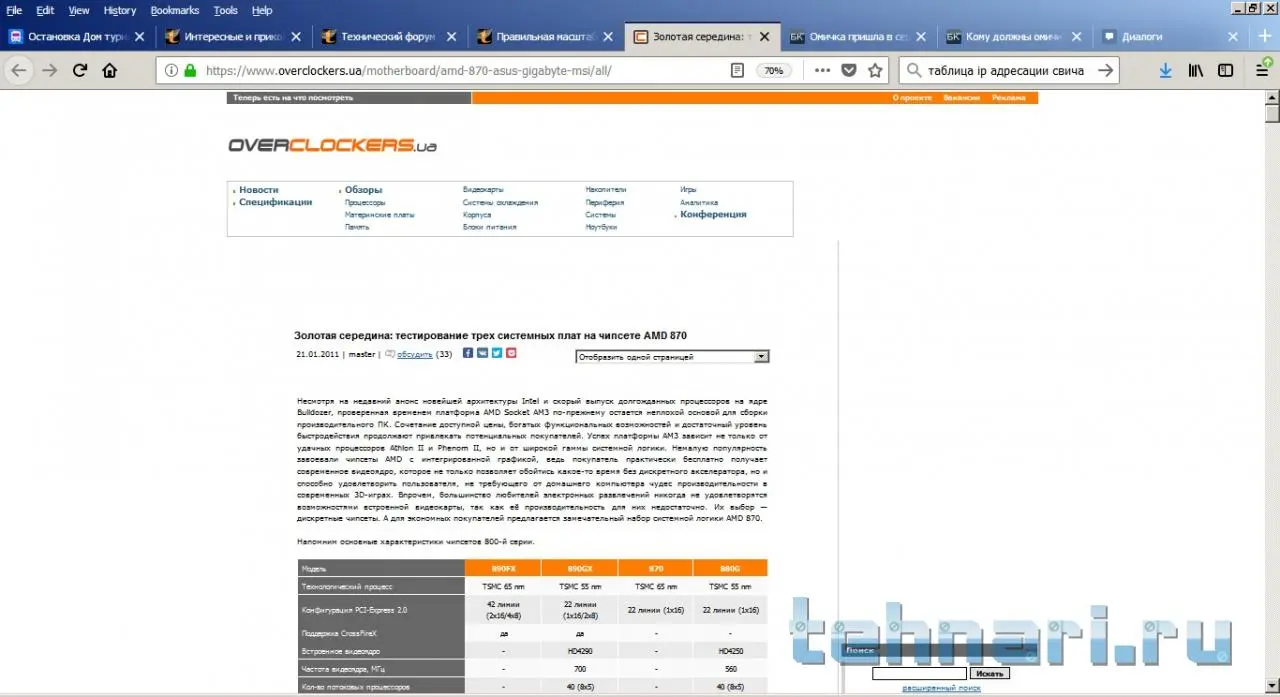Go to 'Видеокарты' reviews

(483, 189)
